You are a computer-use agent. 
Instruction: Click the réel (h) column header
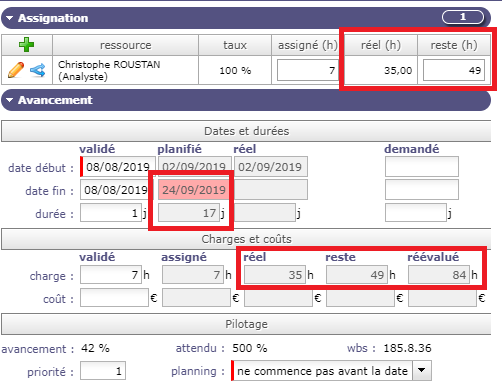381,45
